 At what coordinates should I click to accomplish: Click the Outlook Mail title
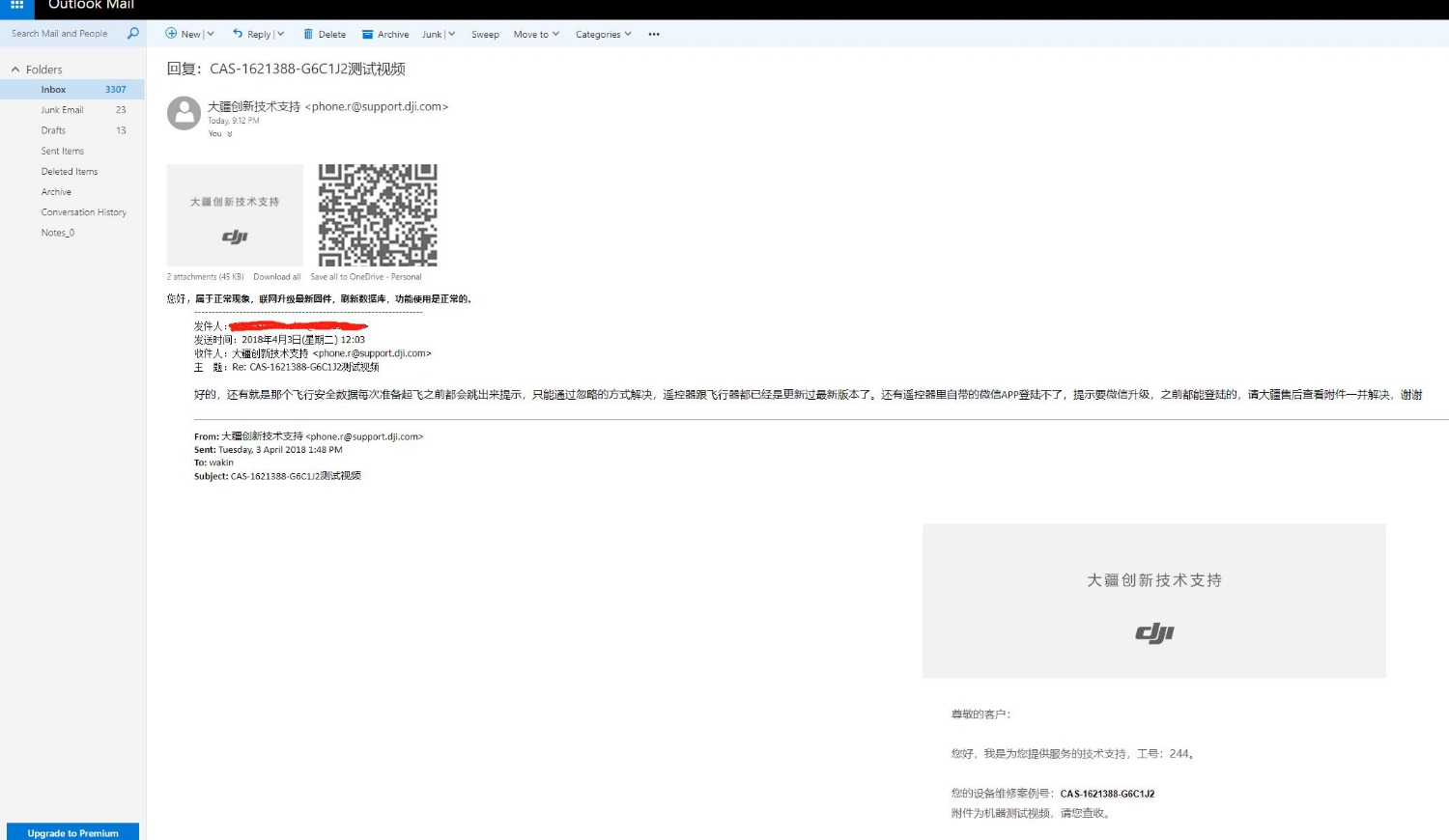point(91,5)
